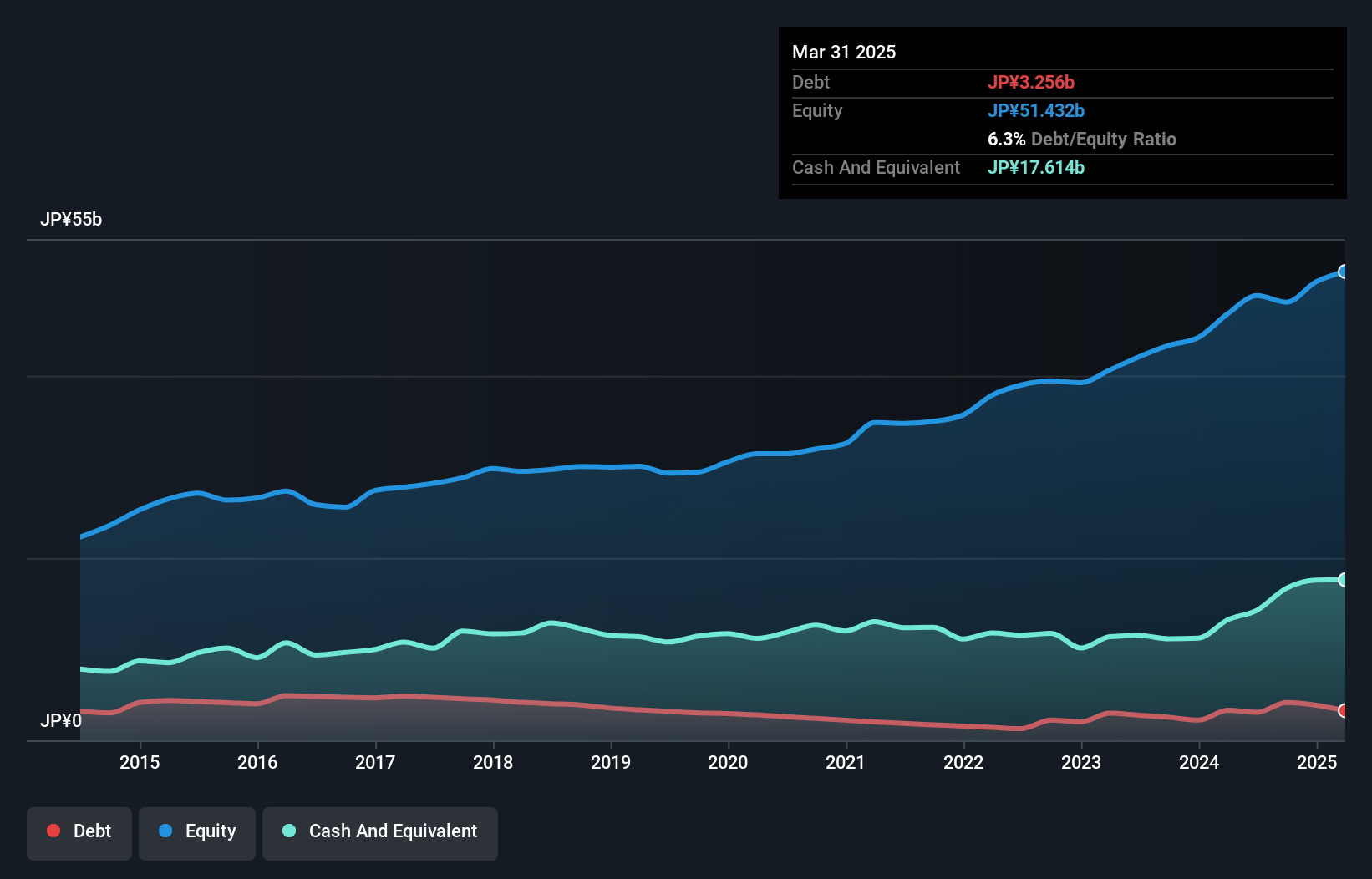Click the Mar 31 2025 tooltip date
1372x879 pixels.
pyautogui.click(x=844, y=52)
